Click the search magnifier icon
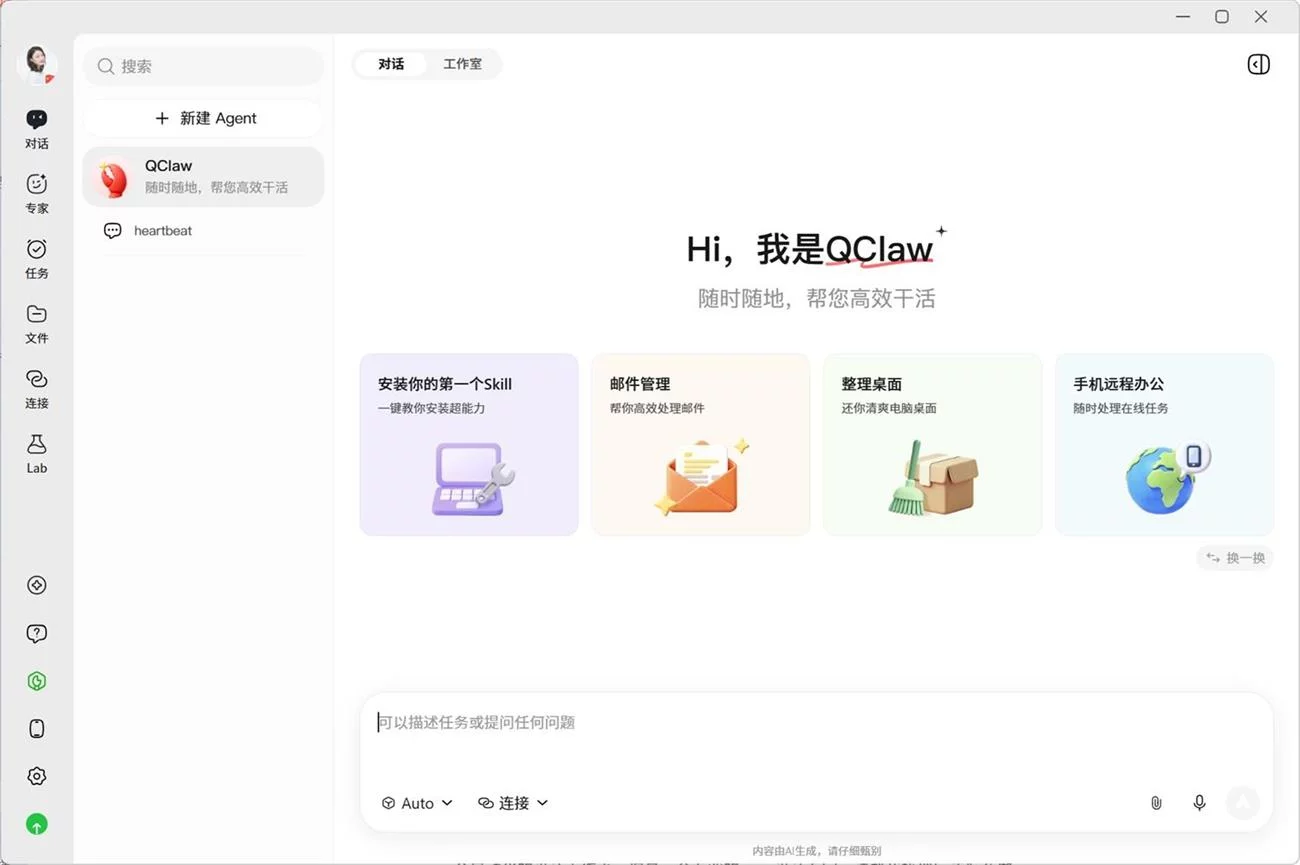This screenshot has width=1300, height=865. click(x=106, y=67)
